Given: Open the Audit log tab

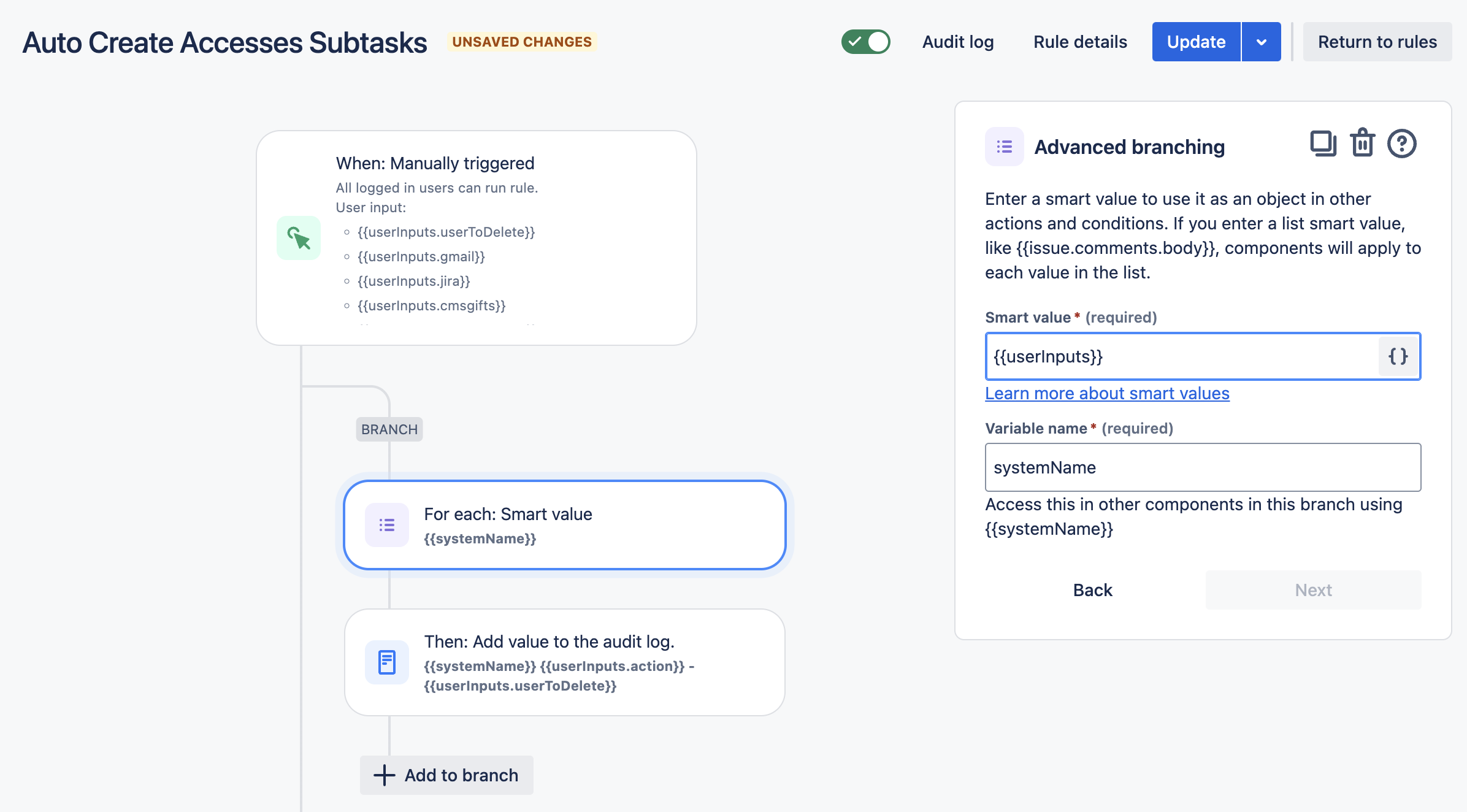Looking at the screenshot, I should coord(958,42).
